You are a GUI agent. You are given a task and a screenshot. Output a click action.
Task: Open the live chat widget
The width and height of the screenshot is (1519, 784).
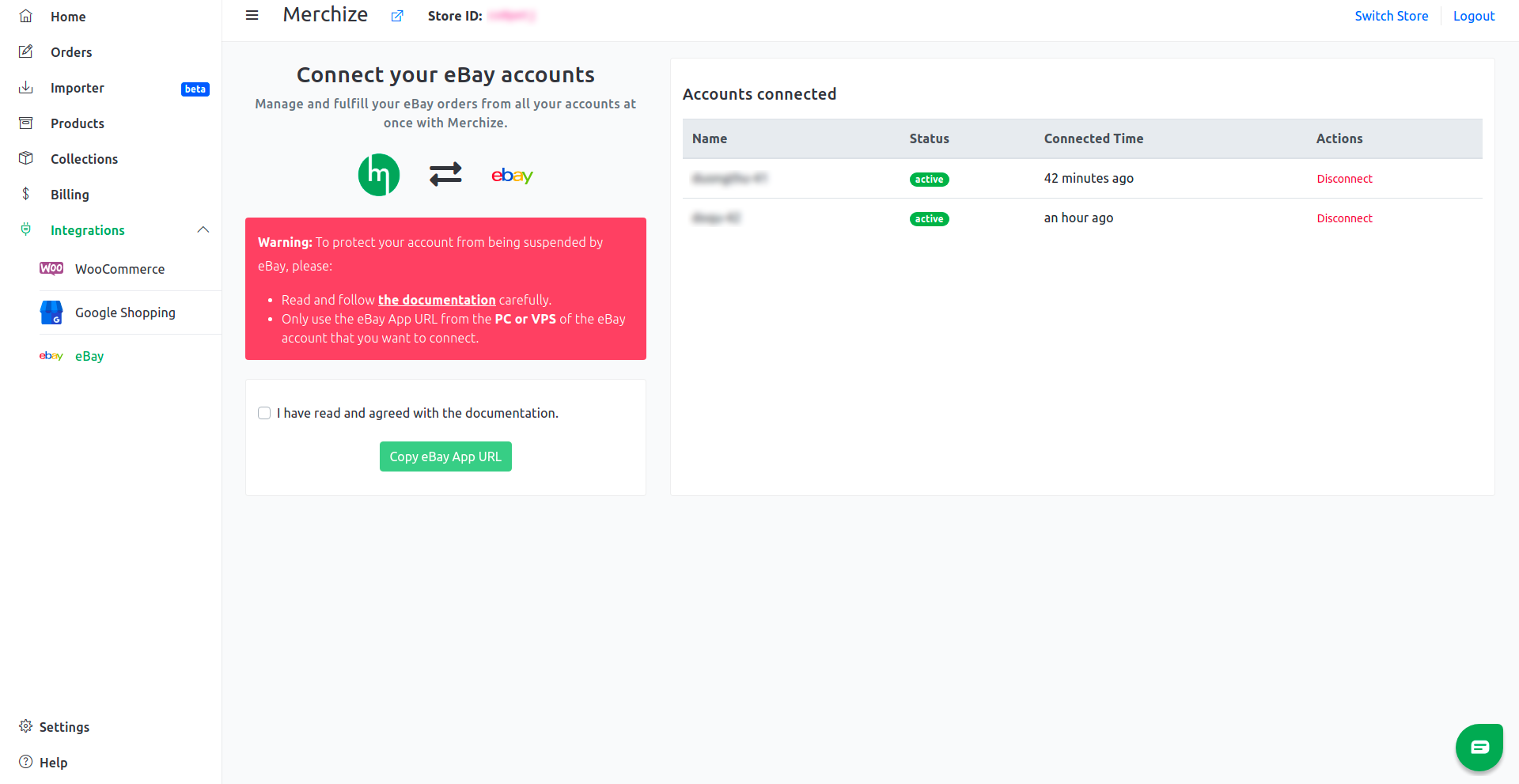1479,748
